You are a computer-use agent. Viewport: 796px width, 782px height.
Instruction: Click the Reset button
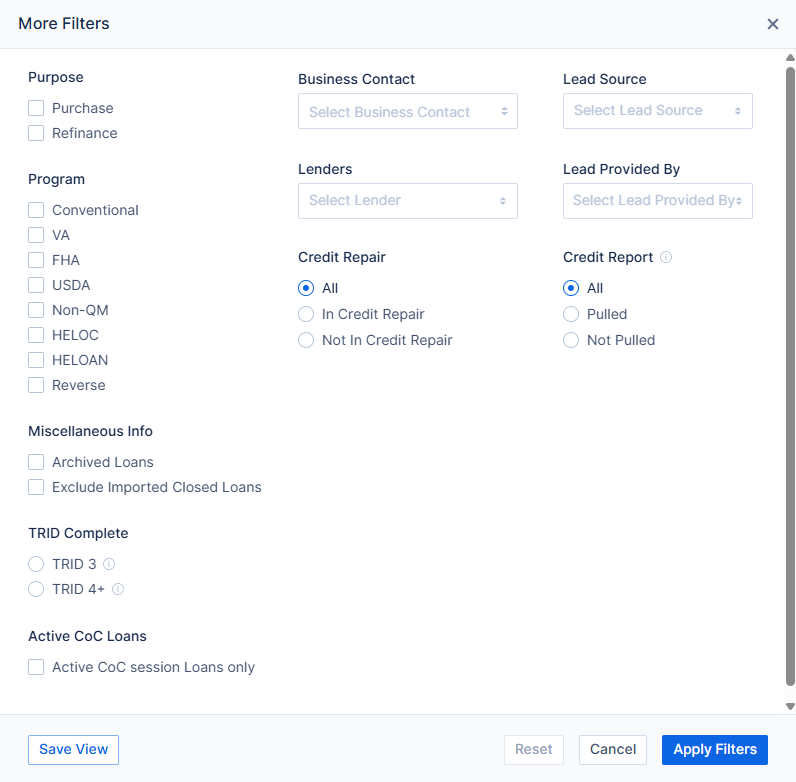(x=534, y=750)
